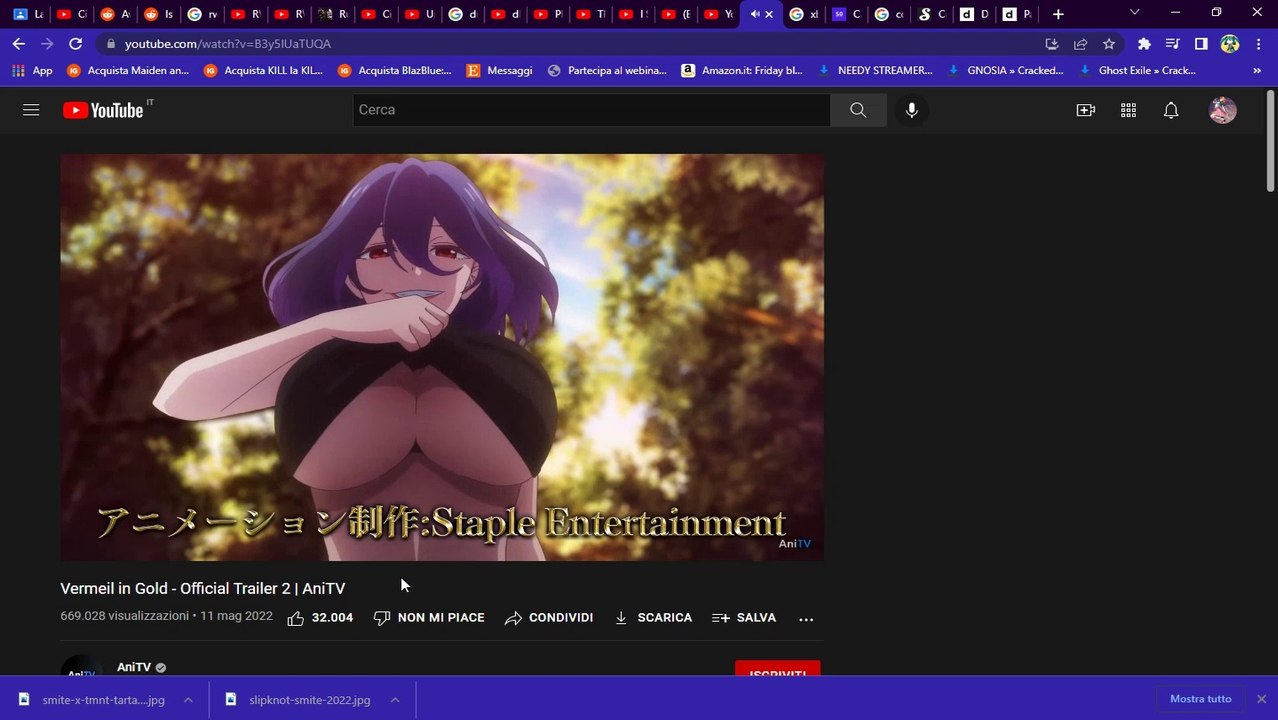Save the video with SALVA

pos(744,618)
